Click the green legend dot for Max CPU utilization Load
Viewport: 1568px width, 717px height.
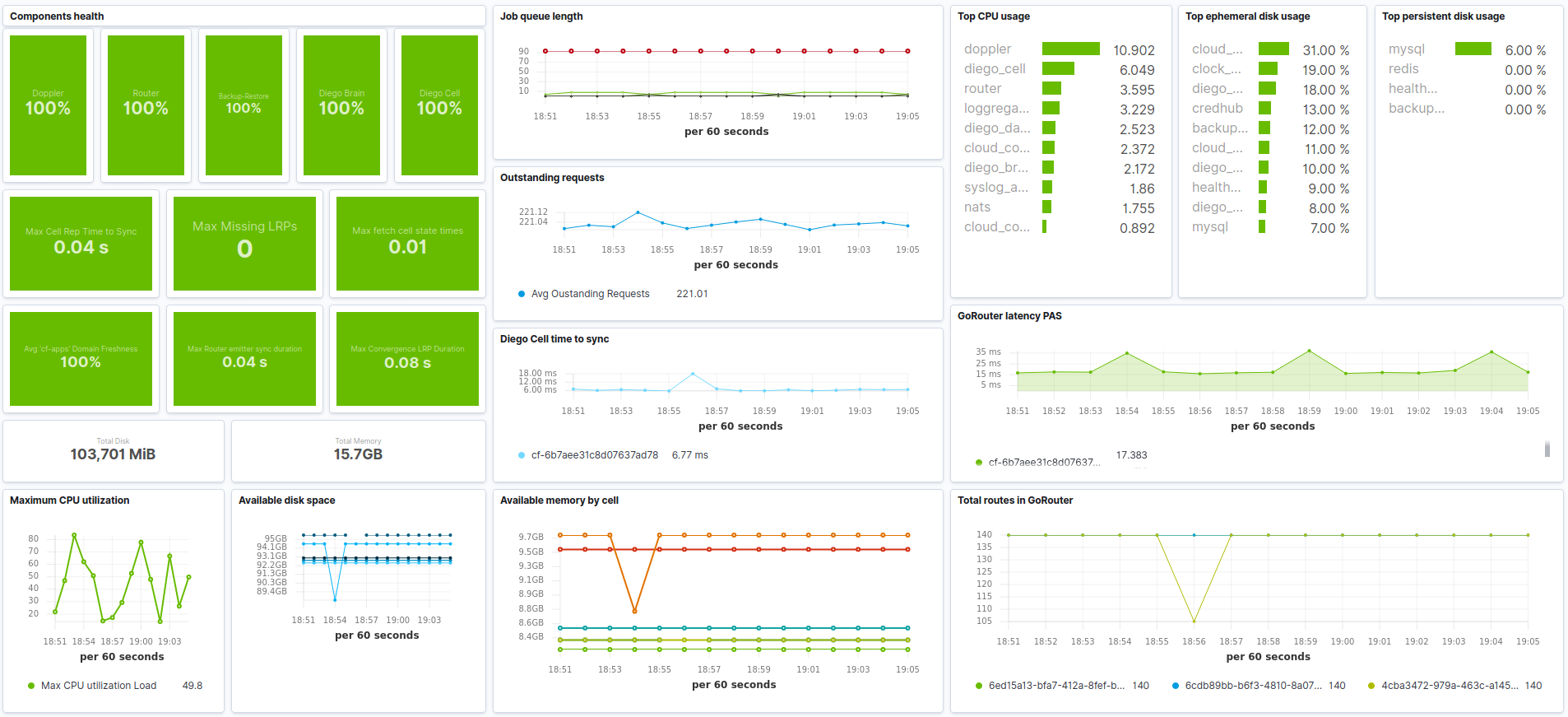[31, 686]
